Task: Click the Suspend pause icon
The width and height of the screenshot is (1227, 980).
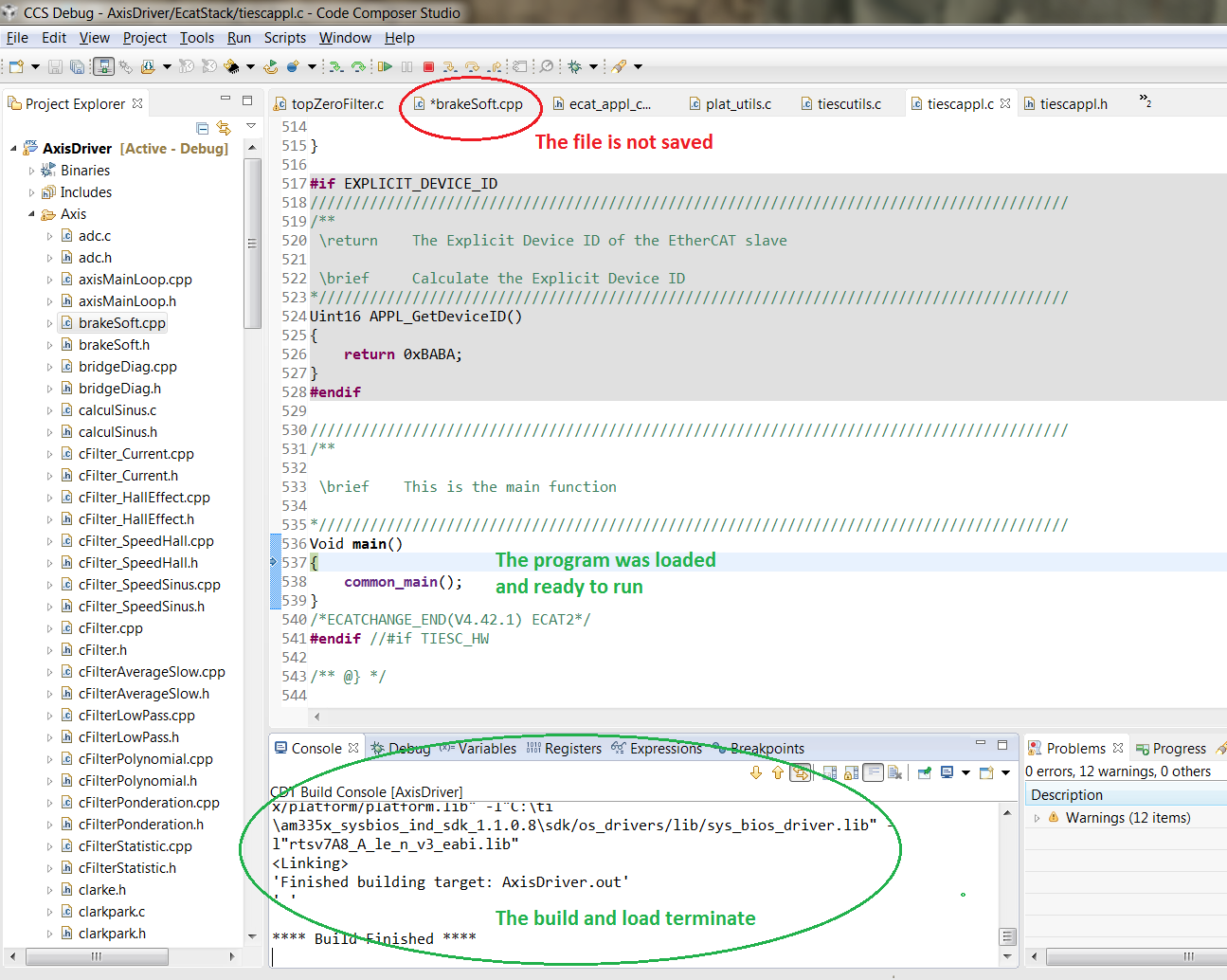Action: (406, 66)
